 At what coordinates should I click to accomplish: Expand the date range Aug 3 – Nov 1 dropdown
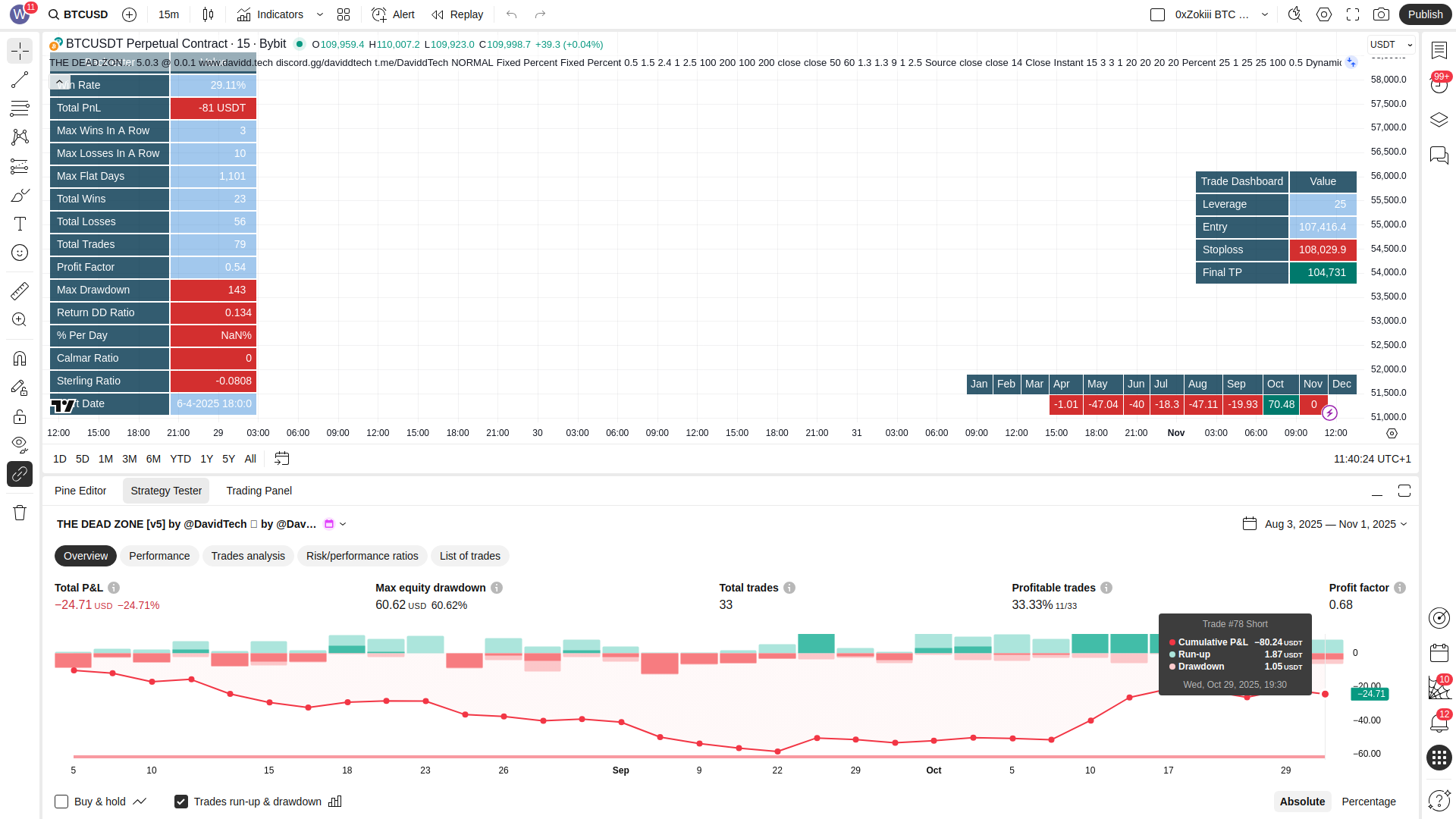pos(1335,524)
